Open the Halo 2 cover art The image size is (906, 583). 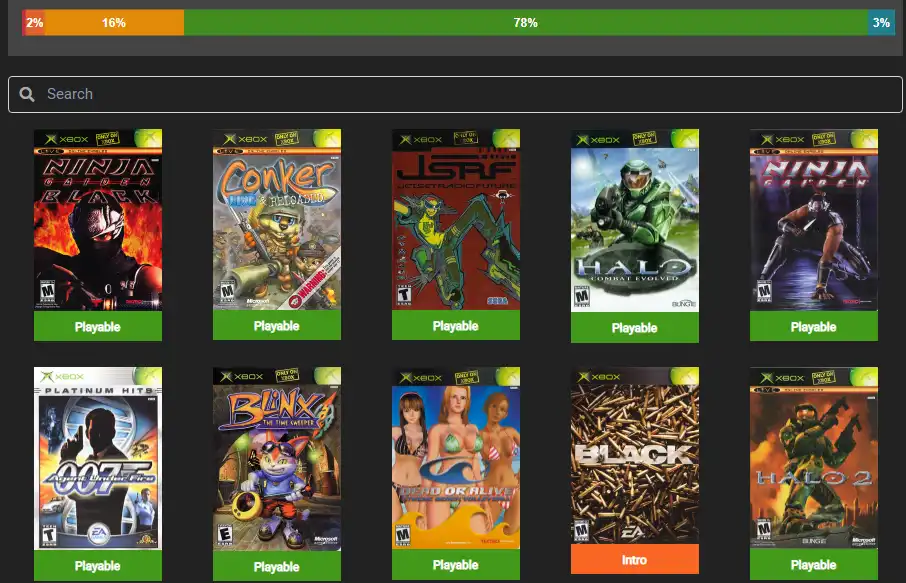pyautogui.click(x=814, y=458)
